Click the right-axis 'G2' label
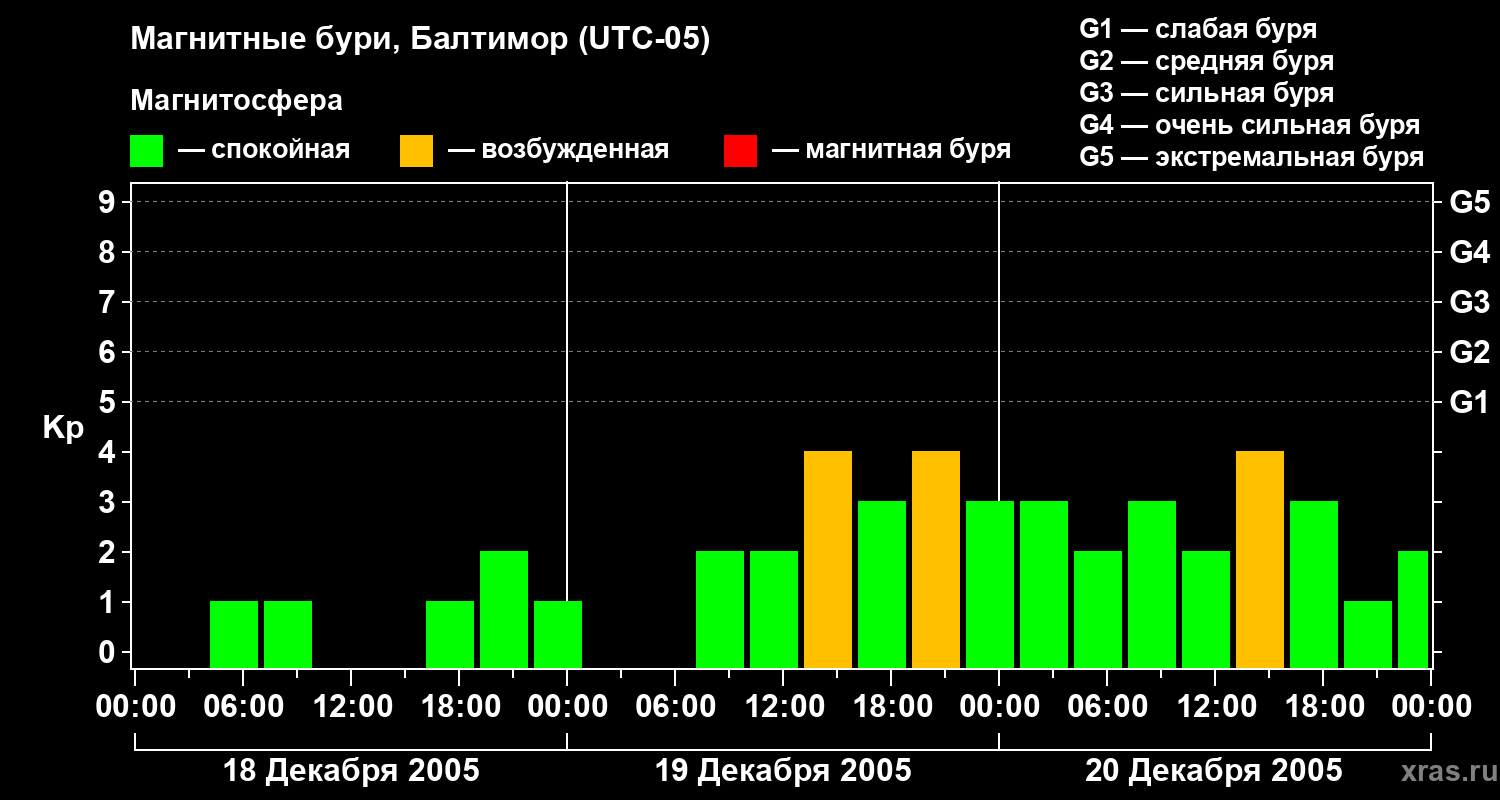Screen dimensions: 1500x800 (1469, 352)
